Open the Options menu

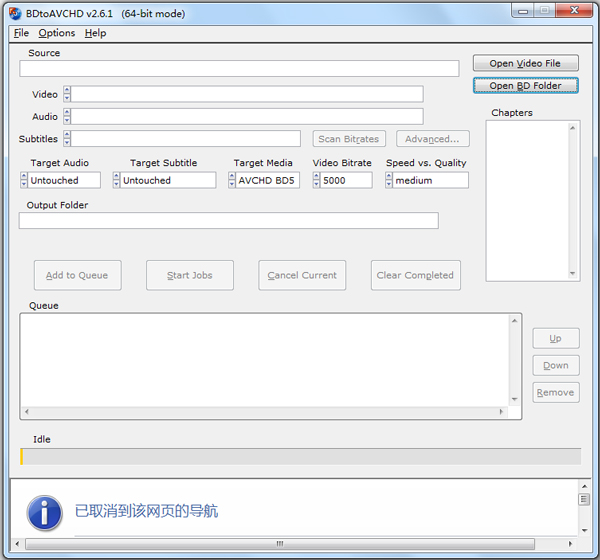(x=57, y=33)
